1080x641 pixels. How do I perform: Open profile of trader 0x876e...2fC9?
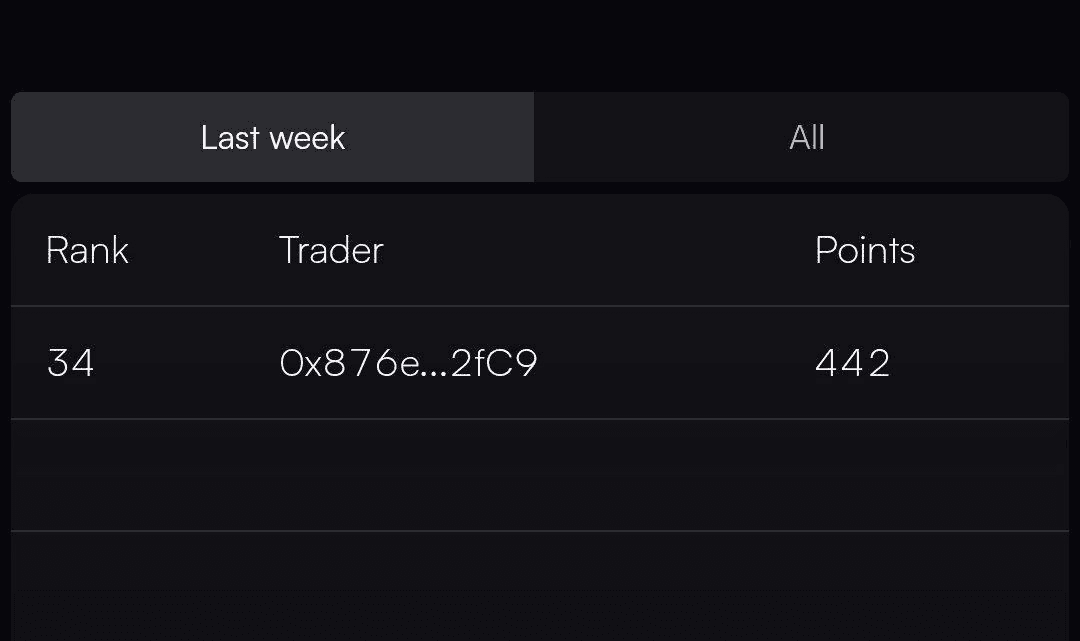[x=408, y=363]
